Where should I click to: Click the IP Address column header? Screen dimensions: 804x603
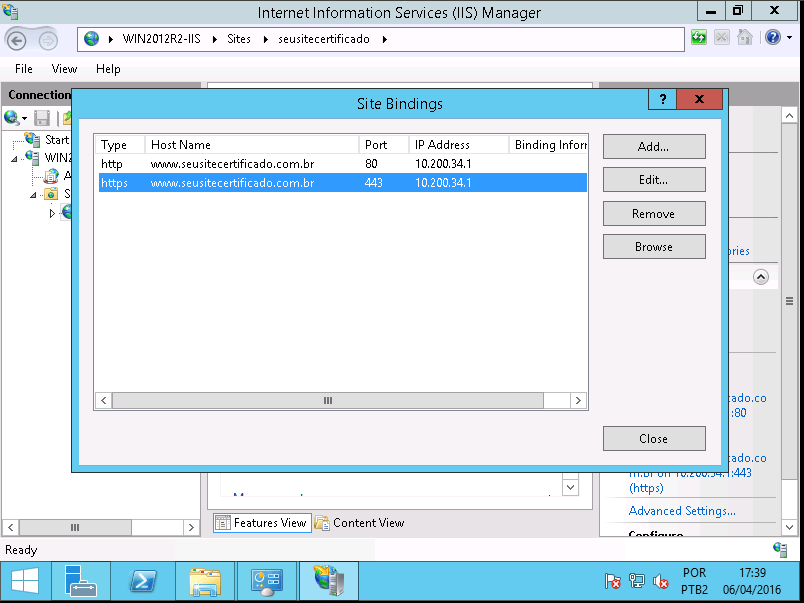458,145
